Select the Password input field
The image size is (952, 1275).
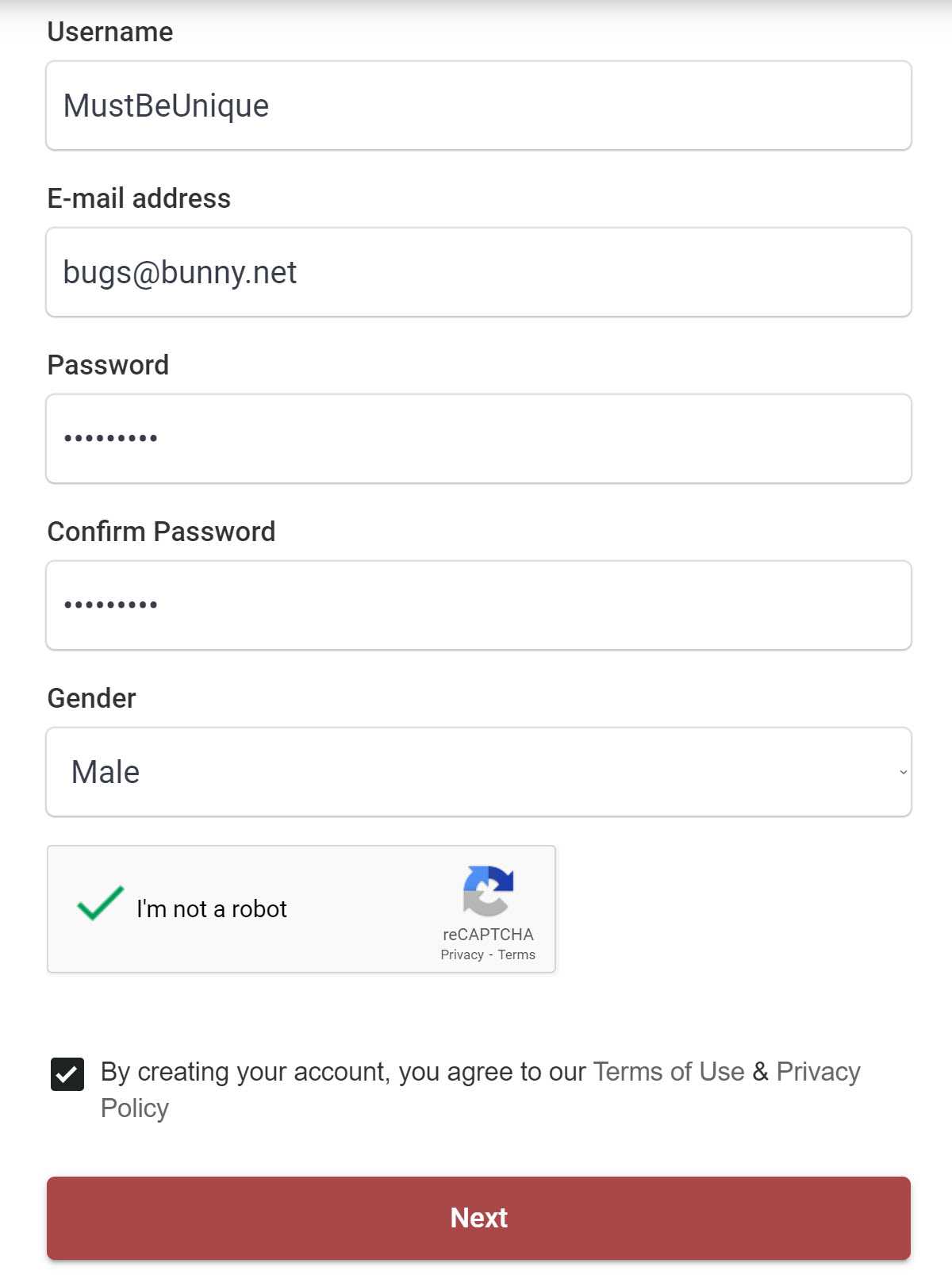478,439
